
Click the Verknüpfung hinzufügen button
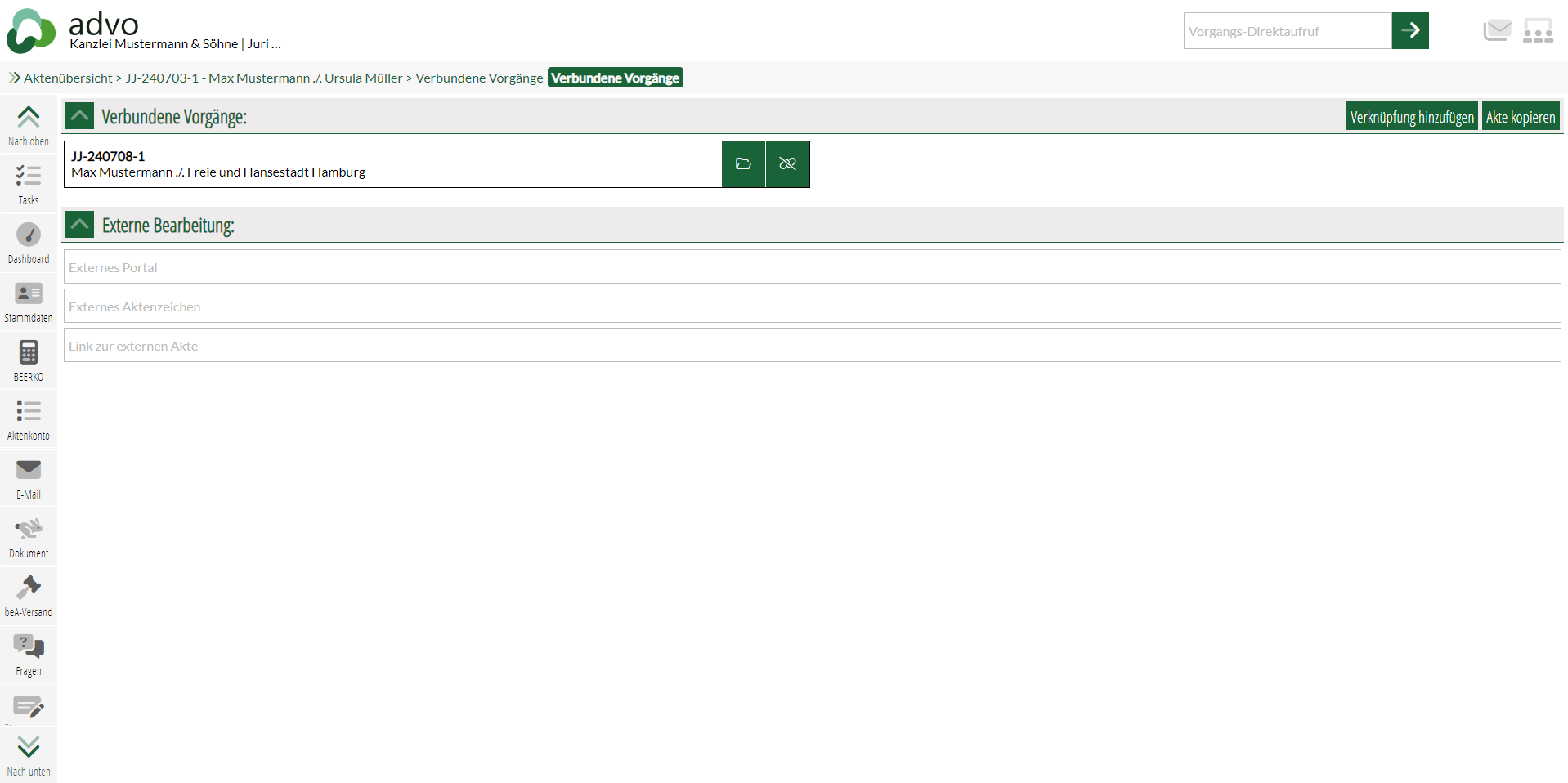pyautogui.click(x=1411, y=117)
